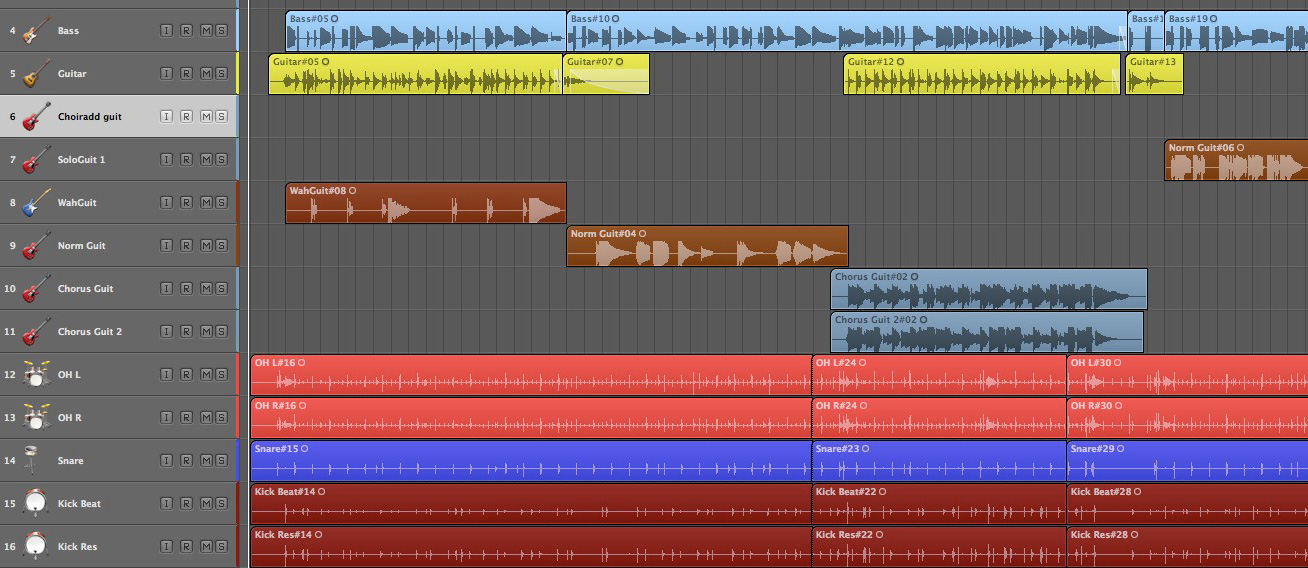Viewport: 1308px width, 568px height.
Task: Click the 'Choiradd guit' track name
Action: click(x=90, y=117)
